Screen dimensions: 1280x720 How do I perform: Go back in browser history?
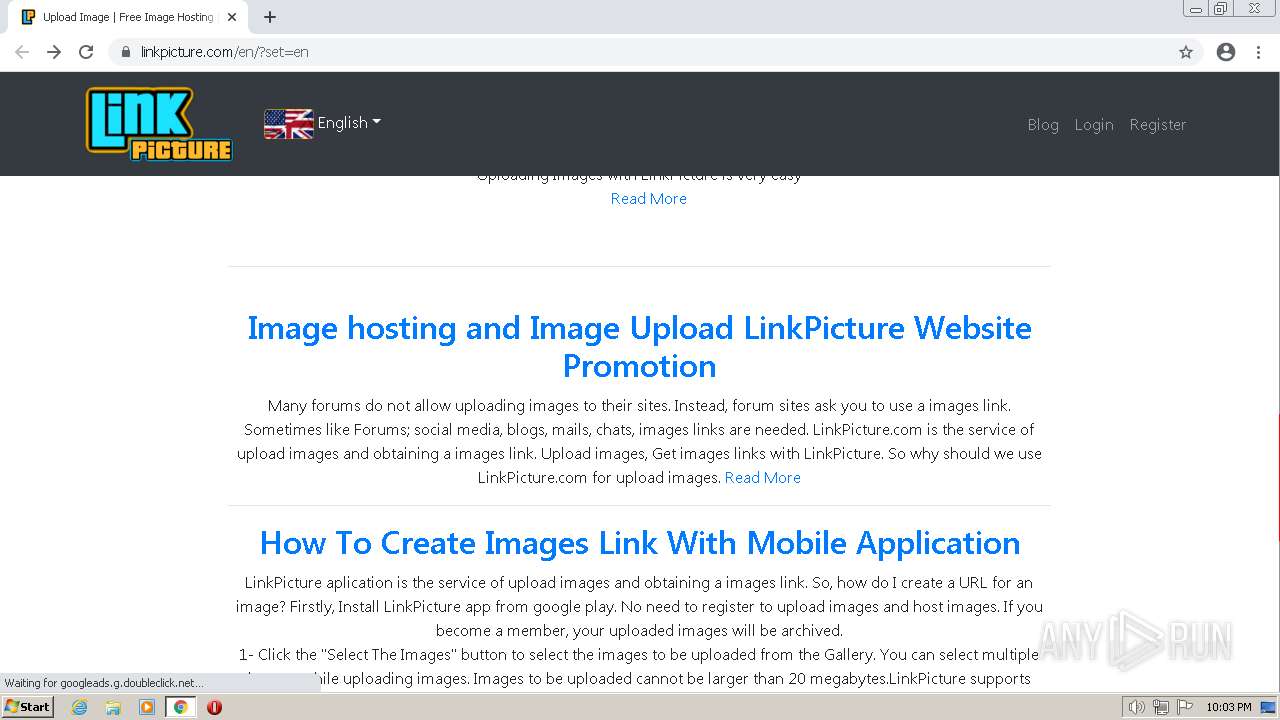[22, 52]
